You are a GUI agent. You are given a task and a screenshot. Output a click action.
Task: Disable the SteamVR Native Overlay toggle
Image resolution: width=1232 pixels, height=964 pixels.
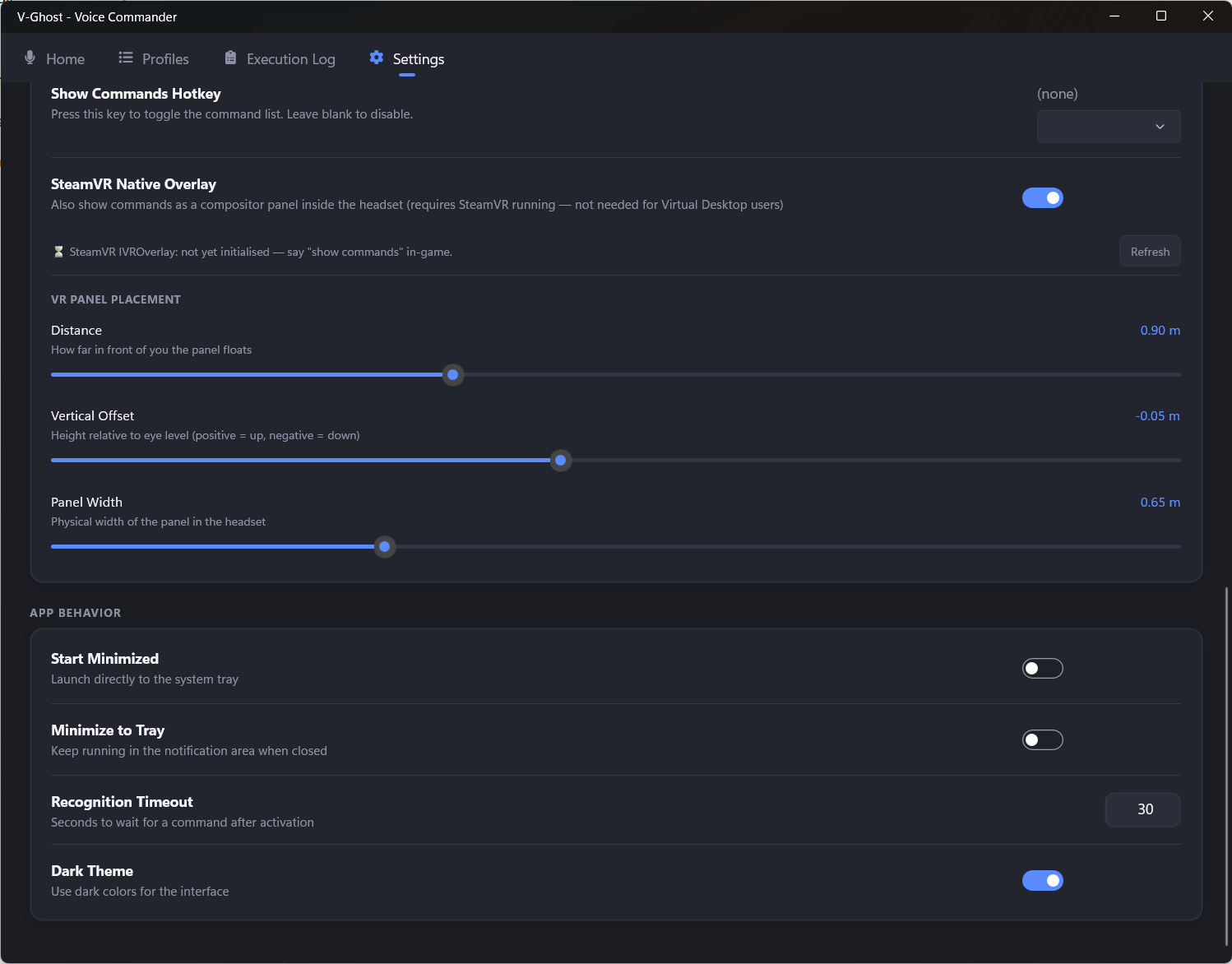pyautogui.click(x=1042, y=198)
